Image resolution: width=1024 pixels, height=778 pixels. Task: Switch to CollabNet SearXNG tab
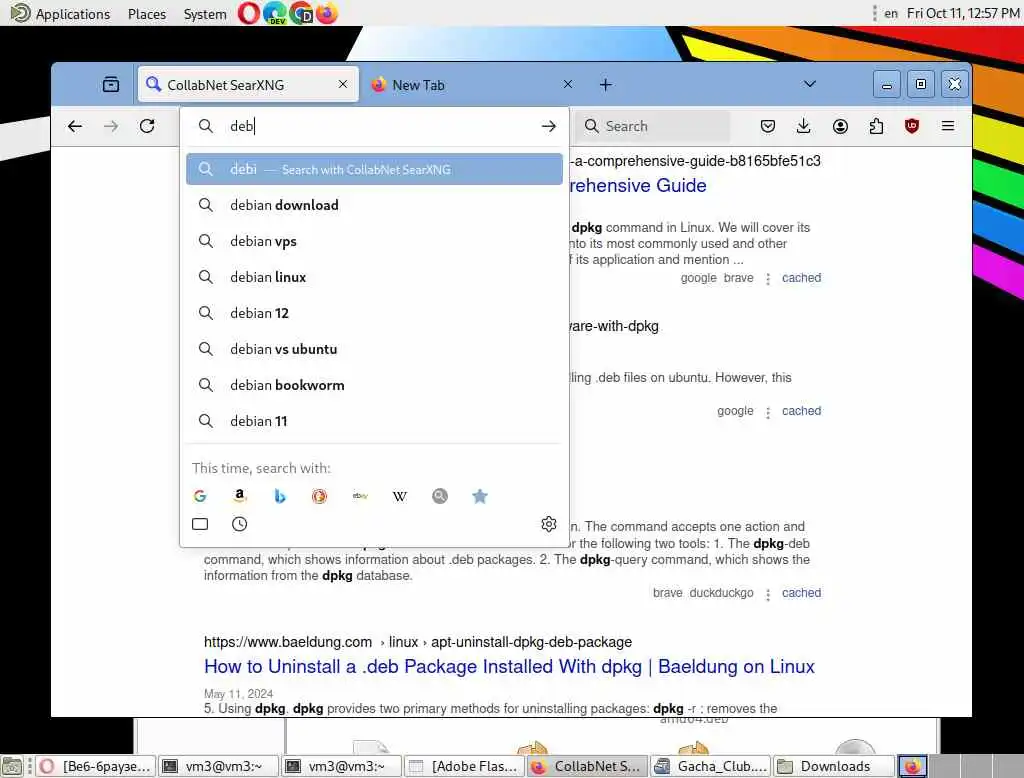248,84
